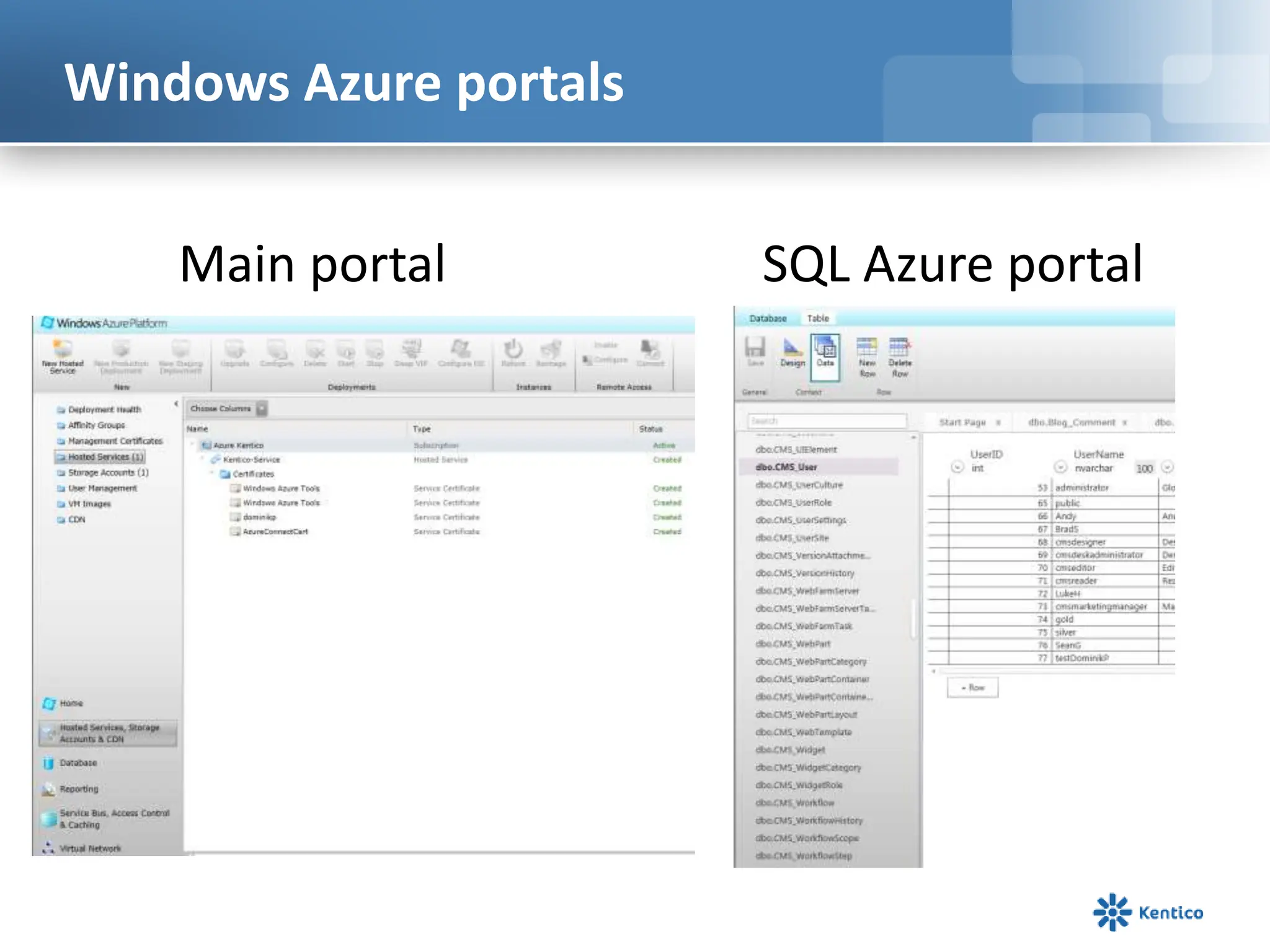This screenshot has width=1270, height=952.
Task: Click the administrator username cell
Action: click(1106, 488)
